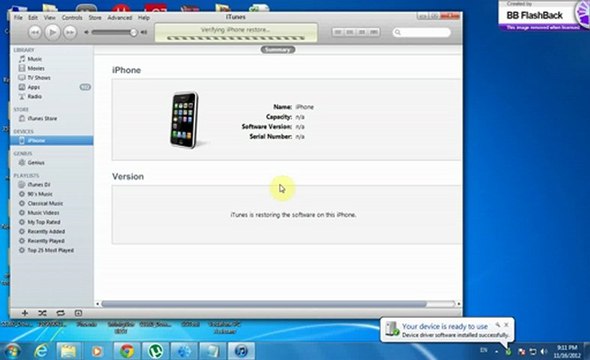Click the scrollbar left arrow
The image size is (590, 360).
point(97,304)
